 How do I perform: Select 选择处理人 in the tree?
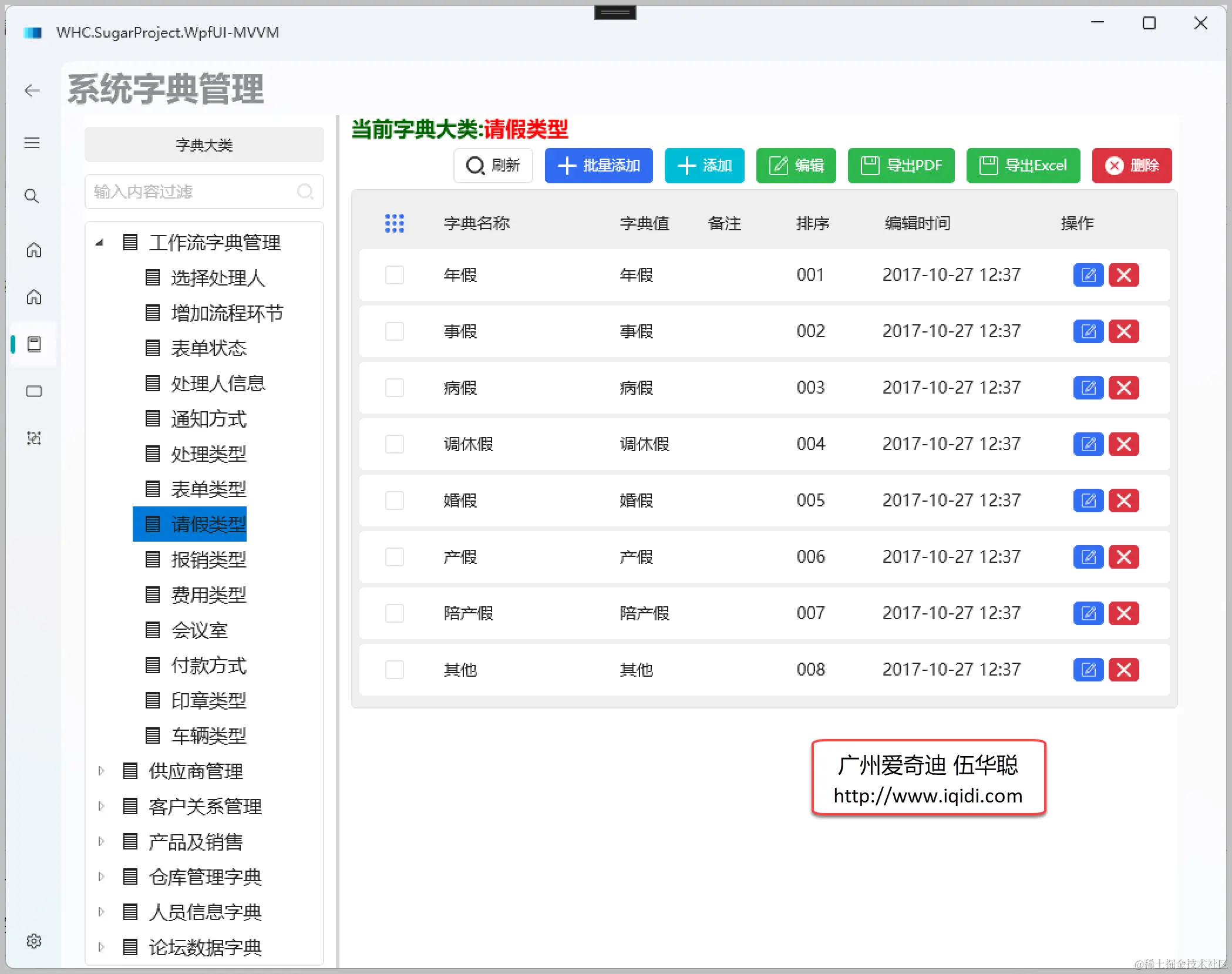206,277
